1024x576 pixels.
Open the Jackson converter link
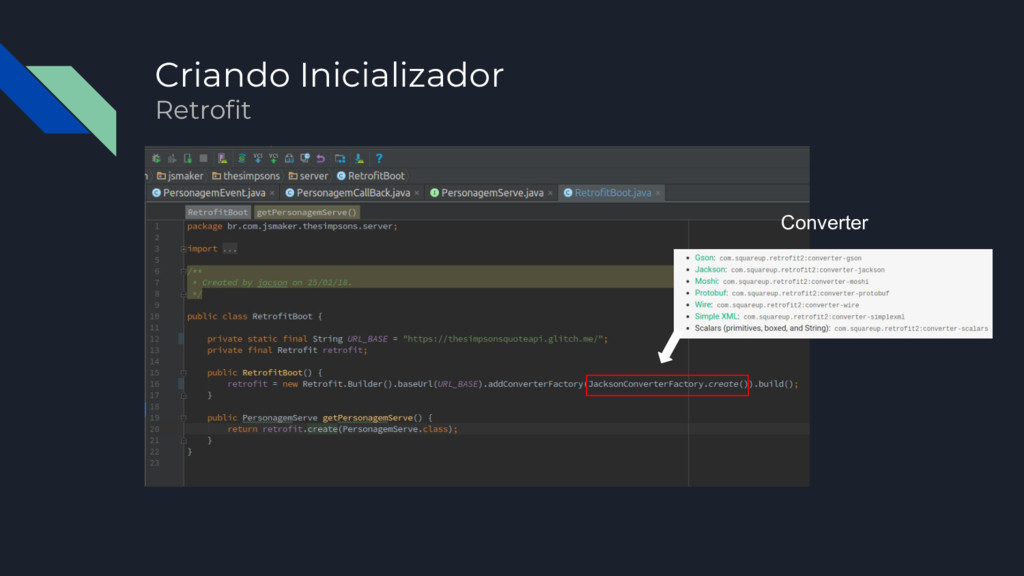pyautogui.click(x=710, y=270)
